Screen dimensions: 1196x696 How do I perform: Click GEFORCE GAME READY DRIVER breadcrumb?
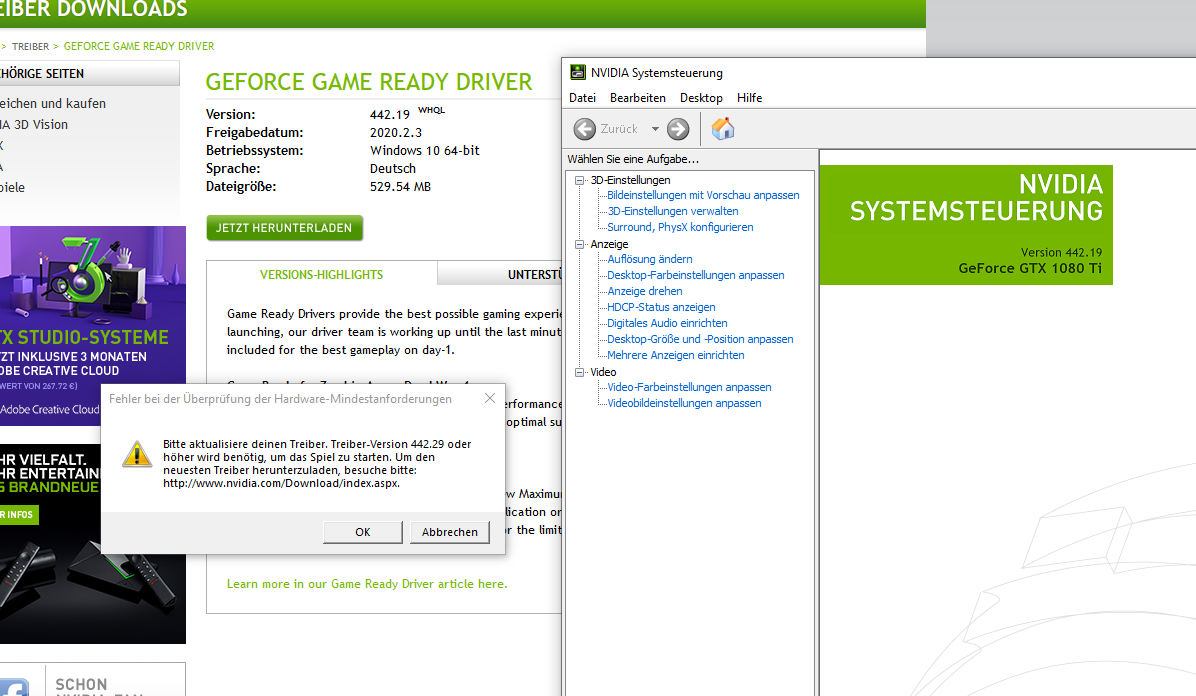(x=139, y=47)
